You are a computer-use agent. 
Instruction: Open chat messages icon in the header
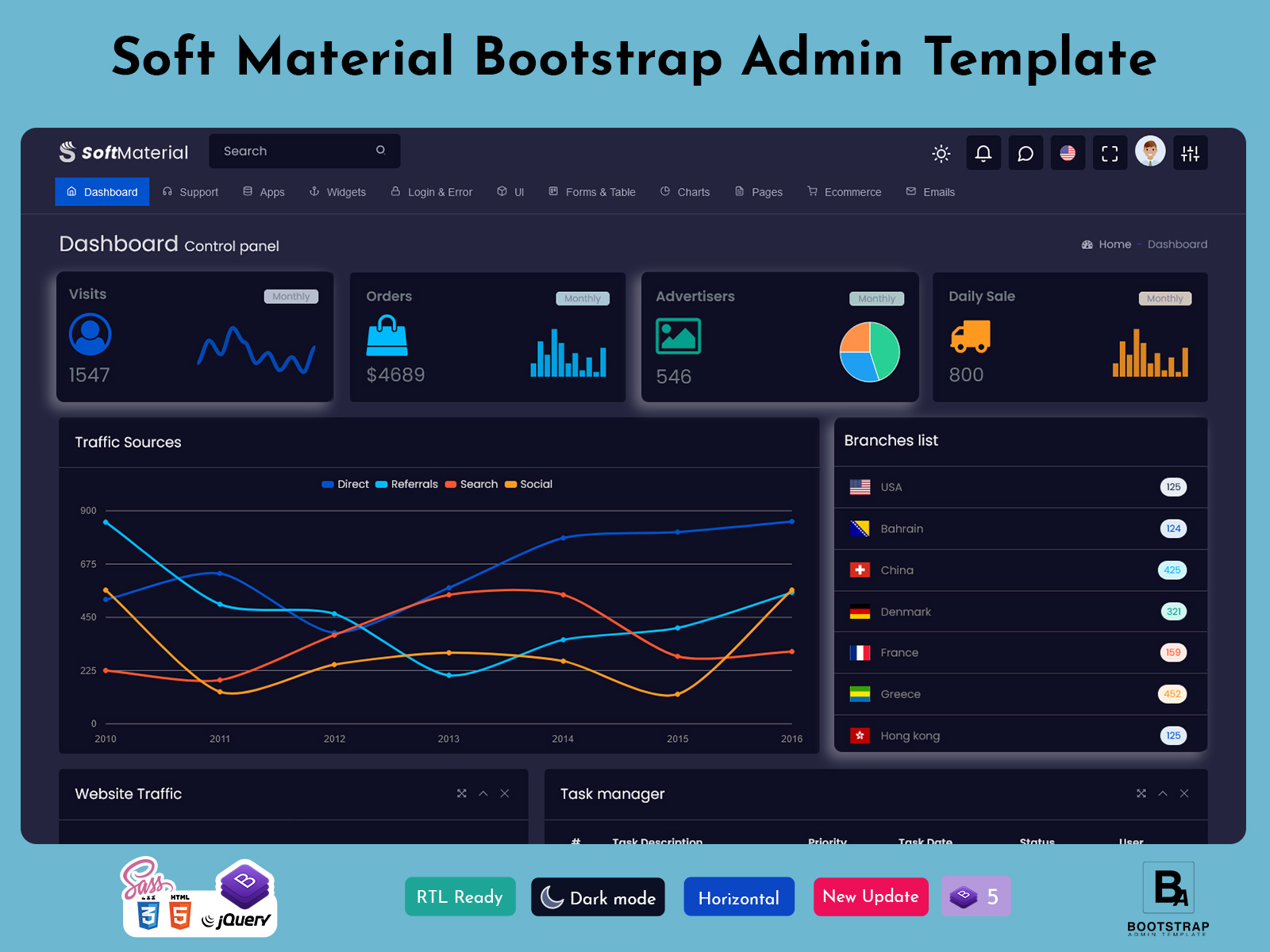(1026, 153)
